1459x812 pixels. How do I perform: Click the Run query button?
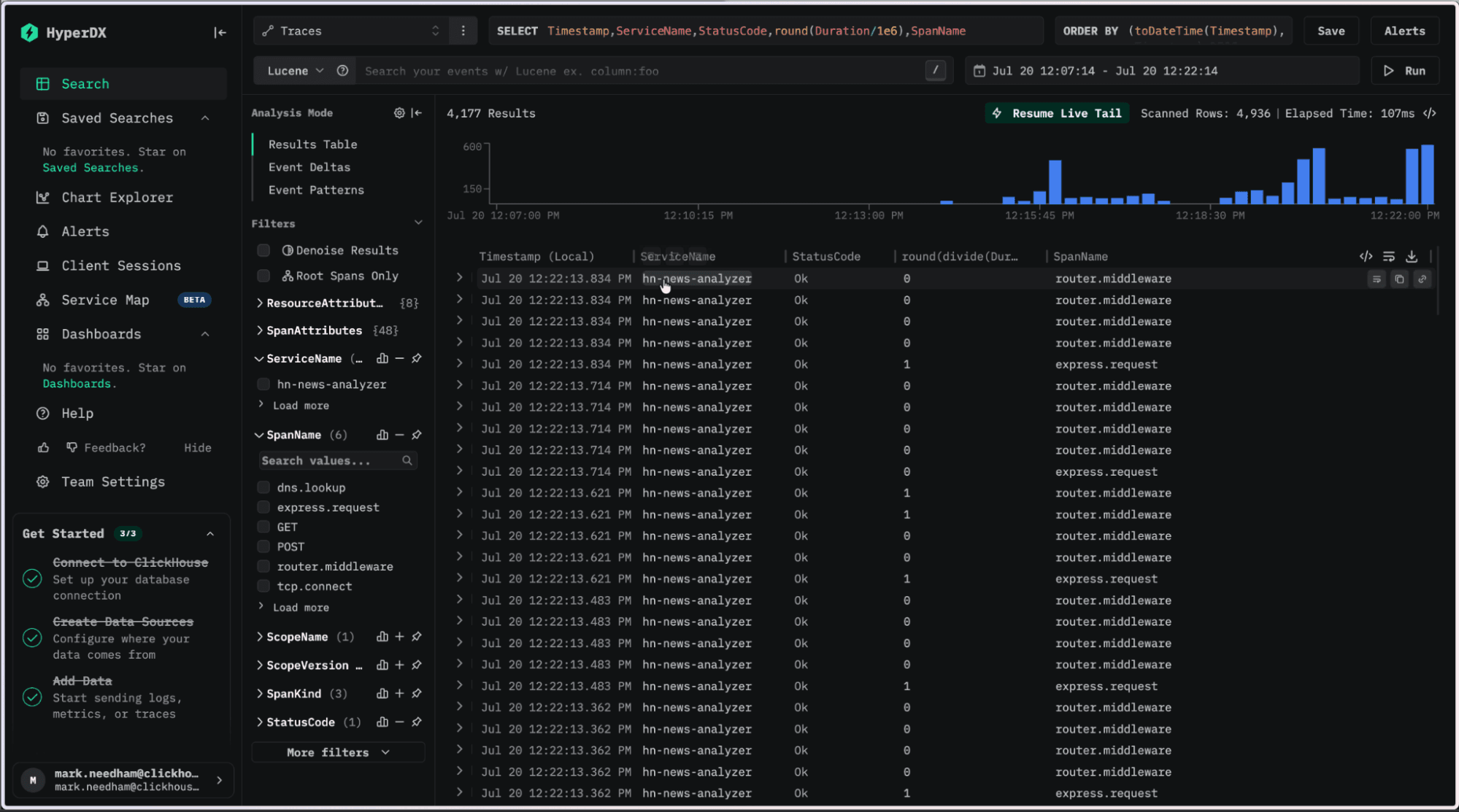1404,71
